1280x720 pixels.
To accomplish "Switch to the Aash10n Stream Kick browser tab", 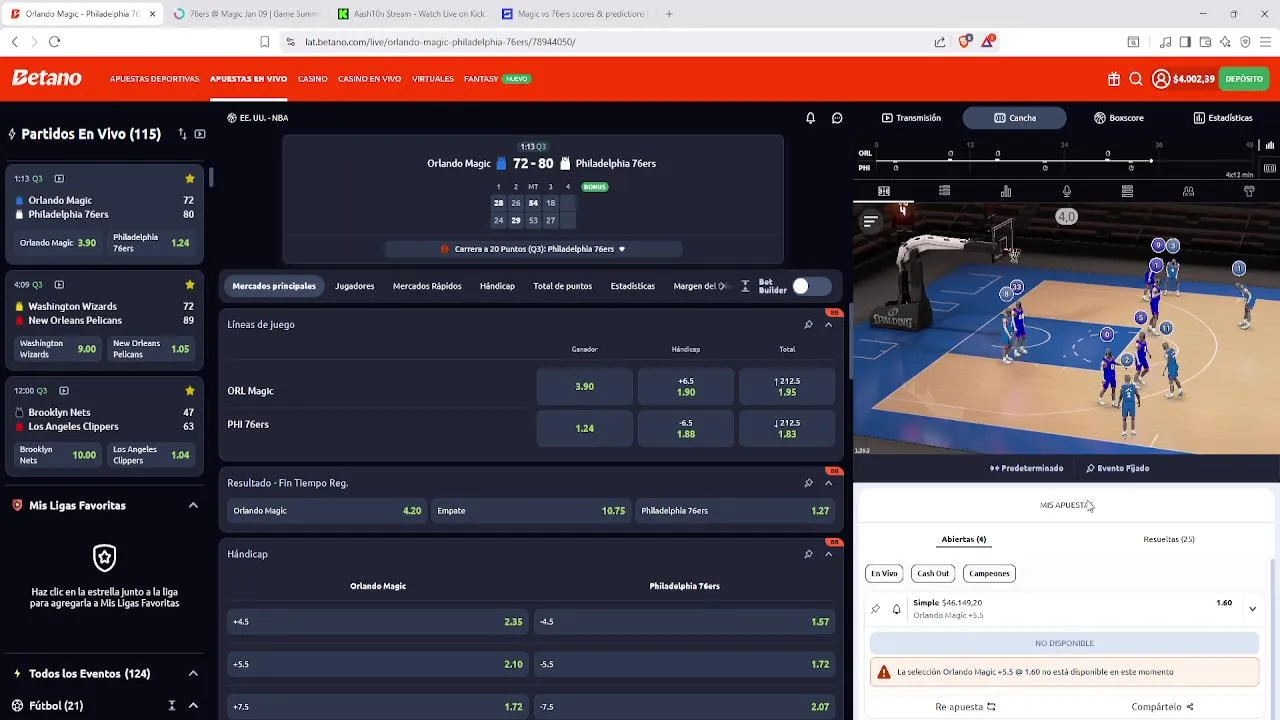I will point(410,14).
